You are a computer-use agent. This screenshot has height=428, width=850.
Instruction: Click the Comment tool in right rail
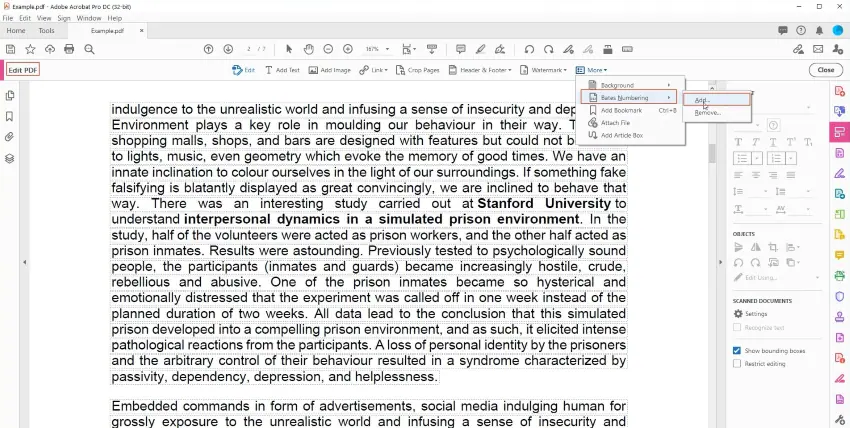(840, 255)
